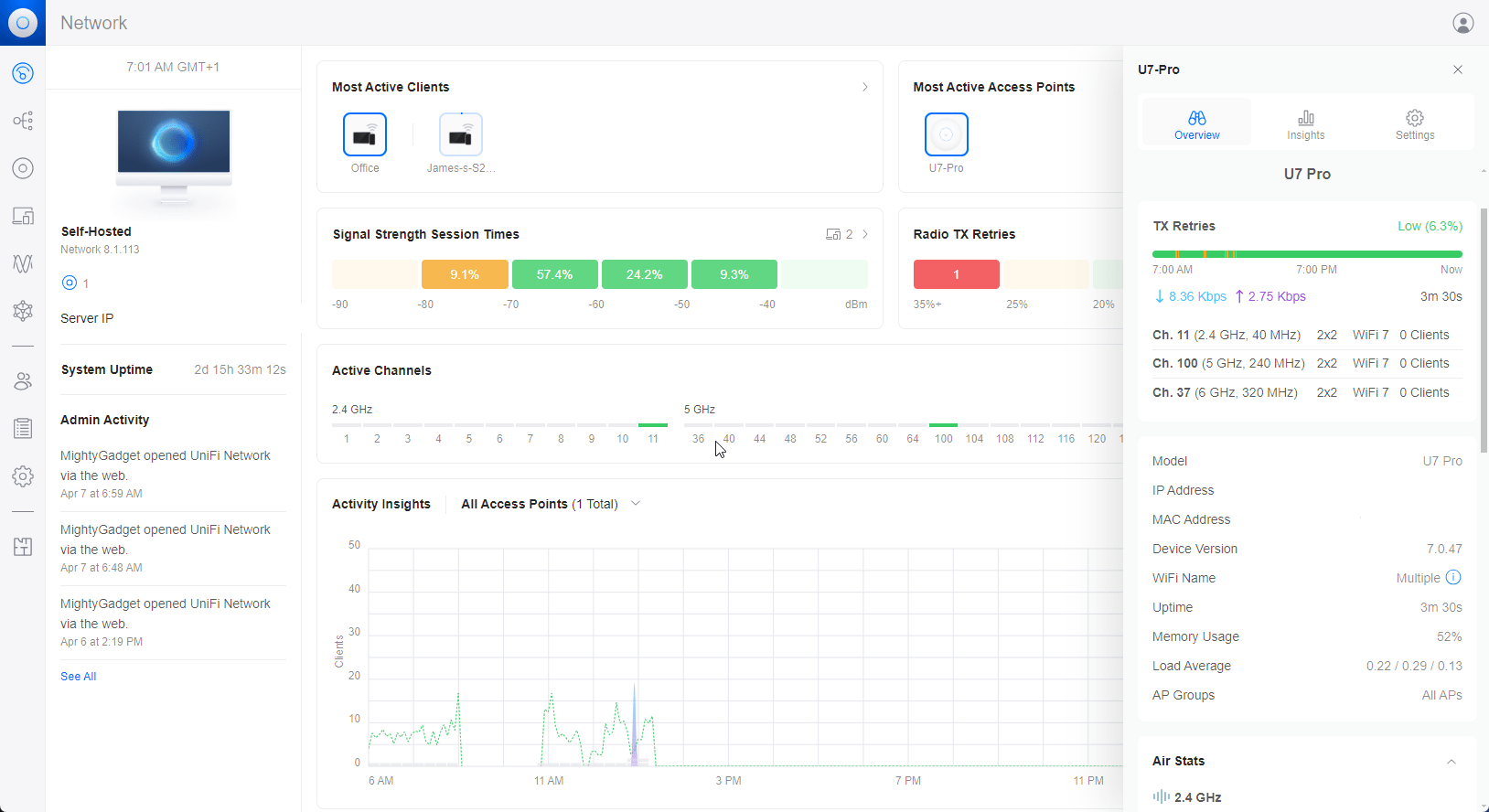Open the Settings gear in sidebar
Image resolution: width=1489 pixels, height=812 pixels.
click(x=23, y=476)
